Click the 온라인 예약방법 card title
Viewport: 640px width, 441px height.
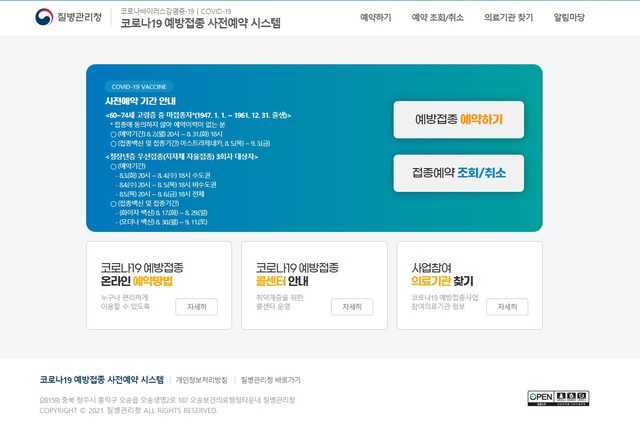[142, 274]
